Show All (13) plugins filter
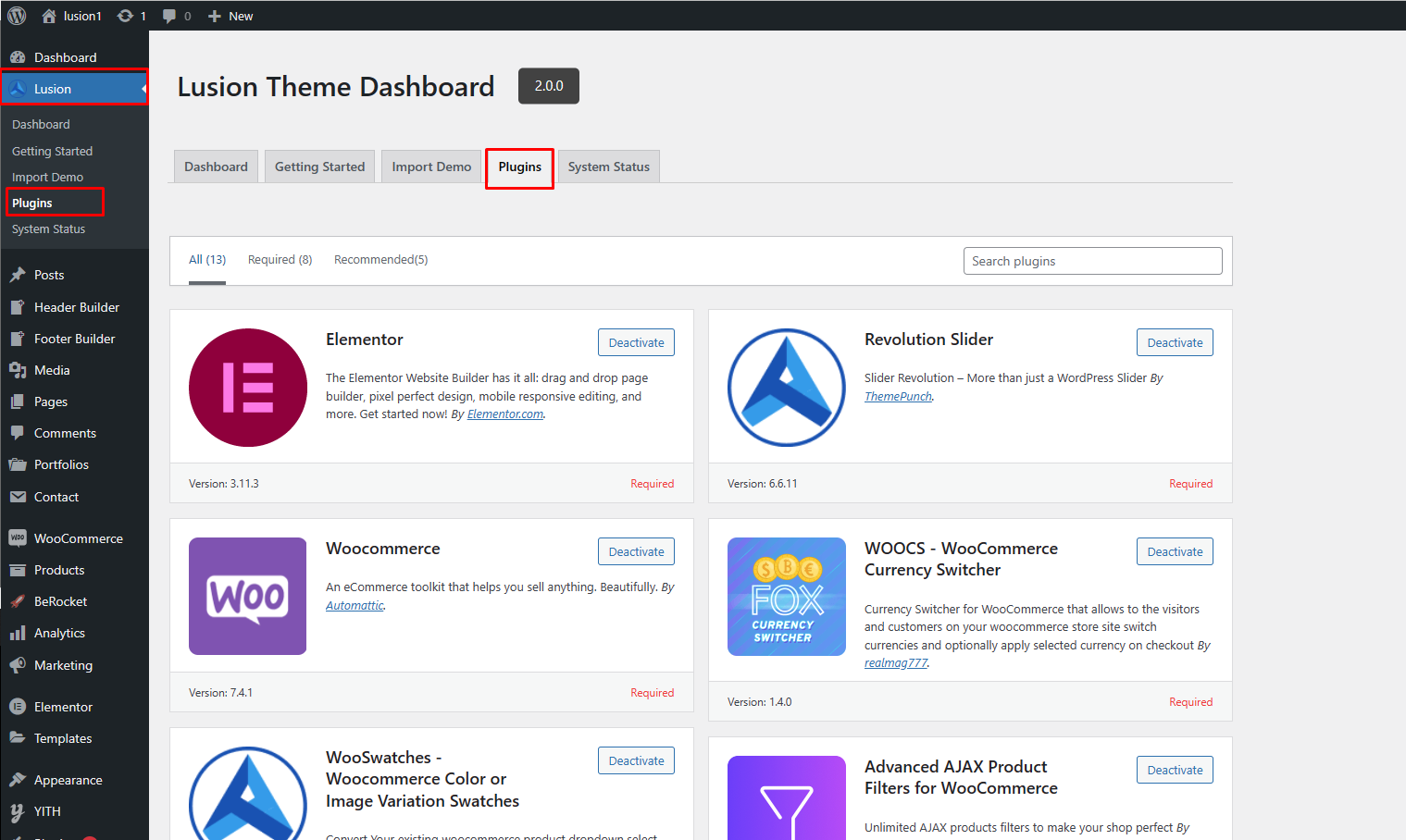The width and height of the screenshot is (1406, 840). tap(207, 260)
